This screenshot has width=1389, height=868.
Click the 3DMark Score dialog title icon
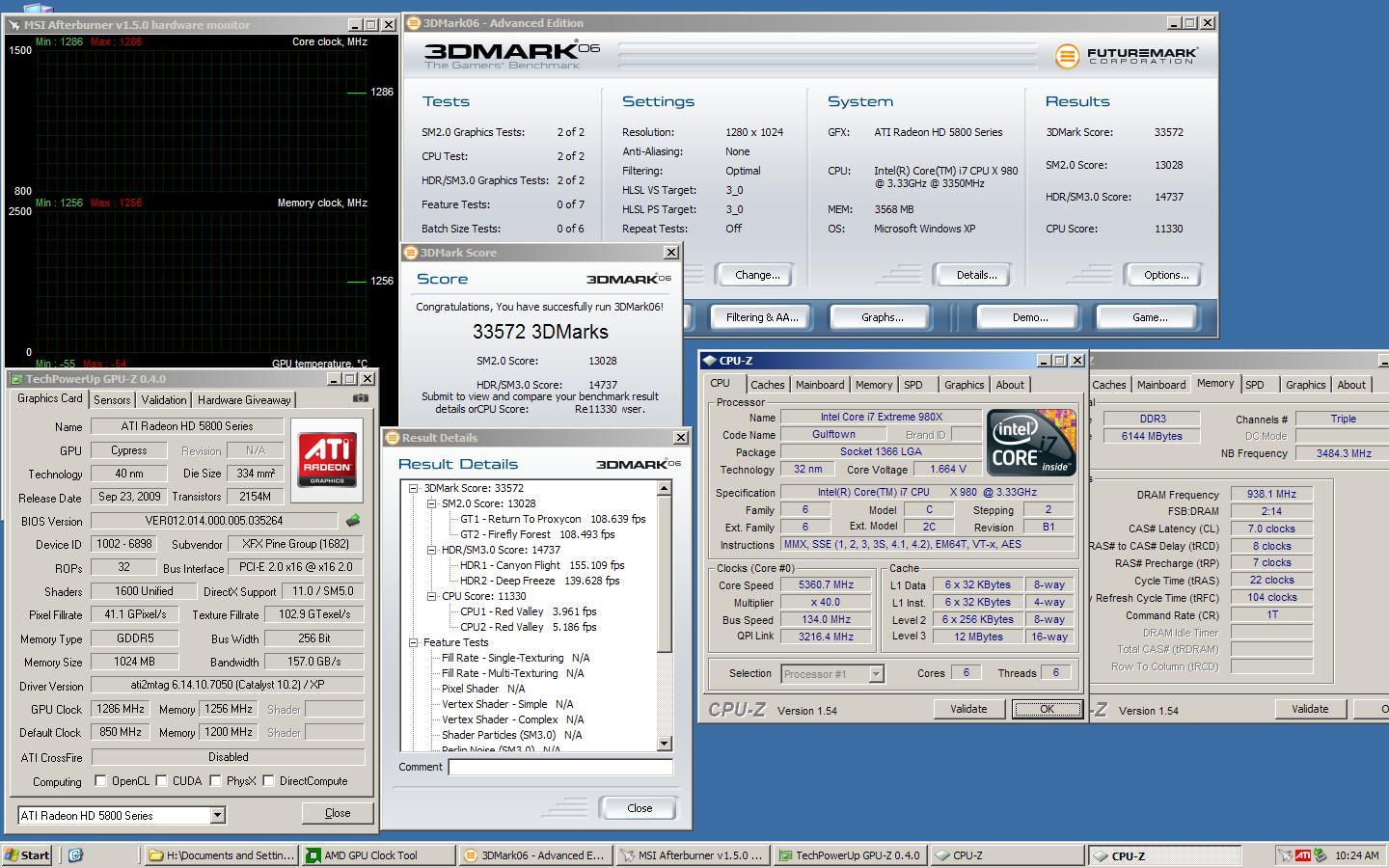[410, 253]
